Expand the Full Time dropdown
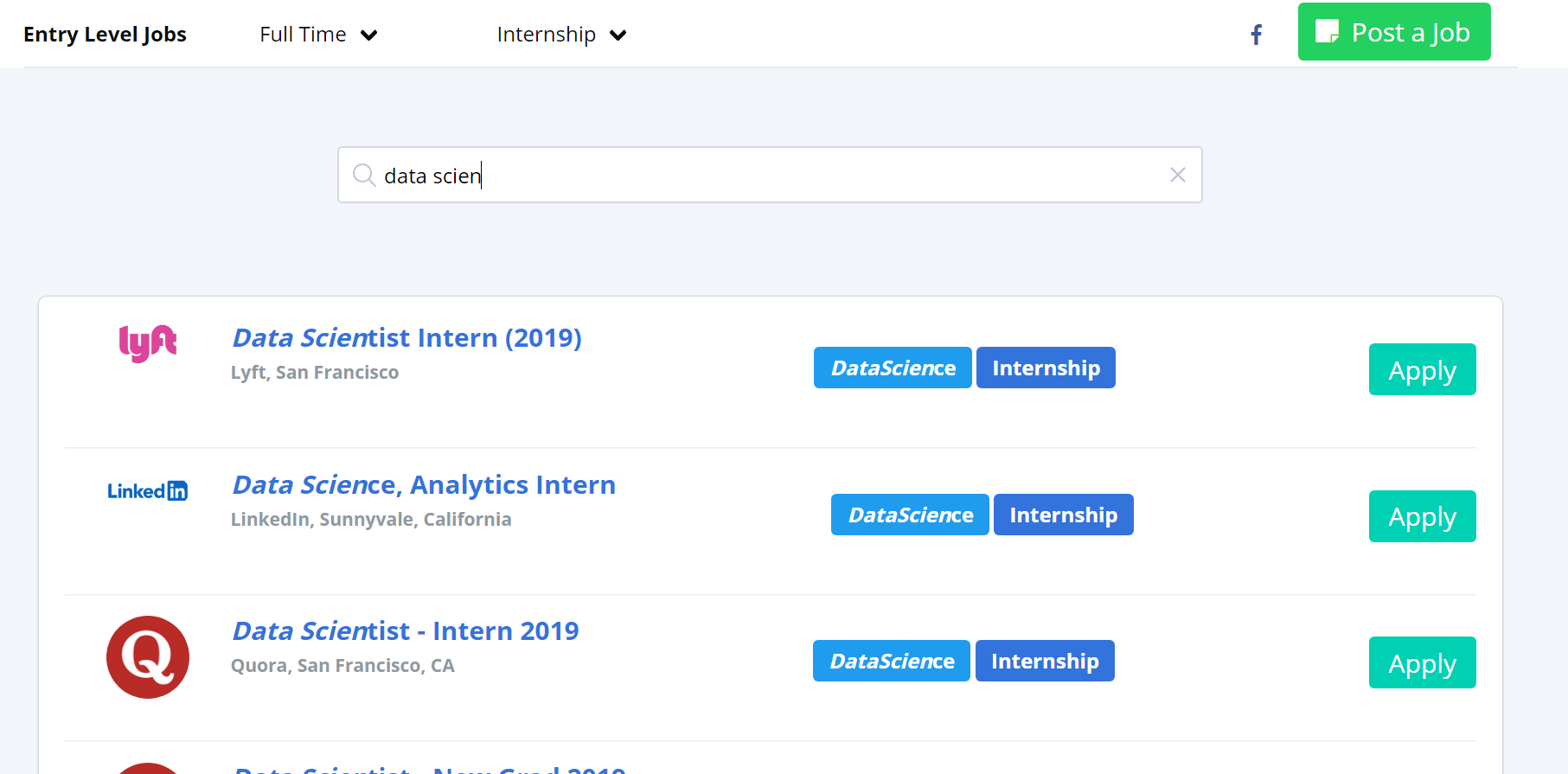1568x774 pixels. point(318,35)
